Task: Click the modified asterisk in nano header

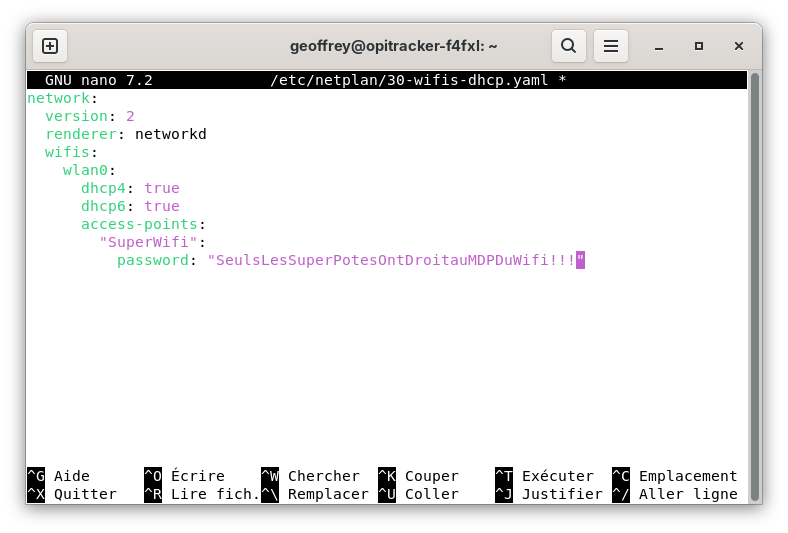Action: 562,79
